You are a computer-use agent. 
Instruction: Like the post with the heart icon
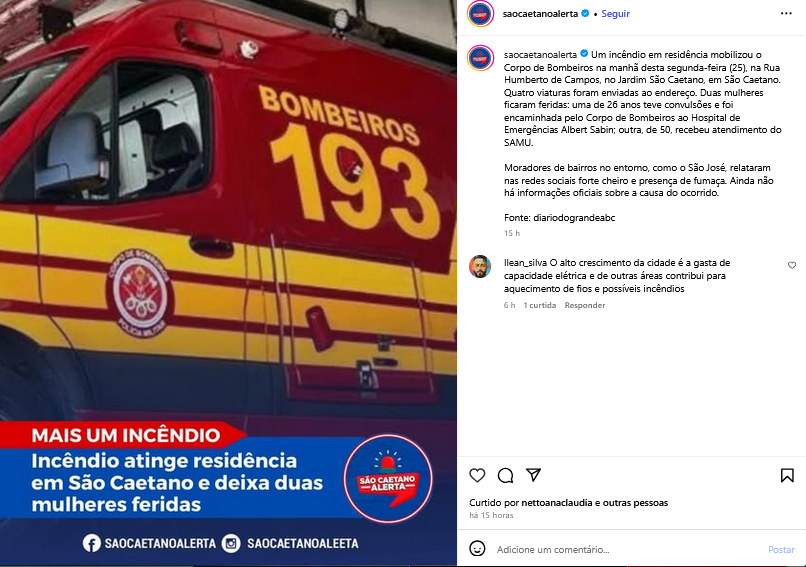pyautogui.click(x=477, y=475)
